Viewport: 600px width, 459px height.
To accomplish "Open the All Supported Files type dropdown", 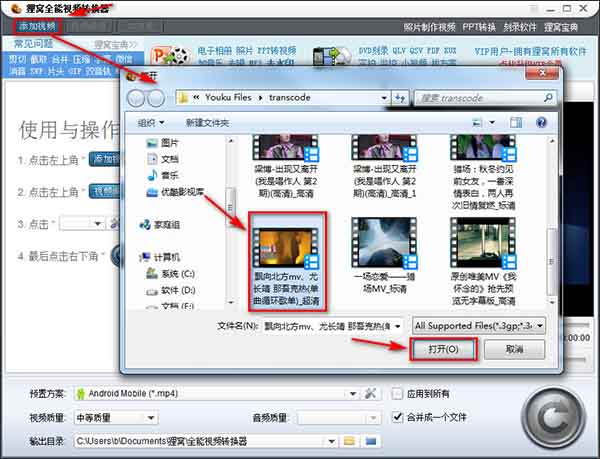I will coord(478,326).
